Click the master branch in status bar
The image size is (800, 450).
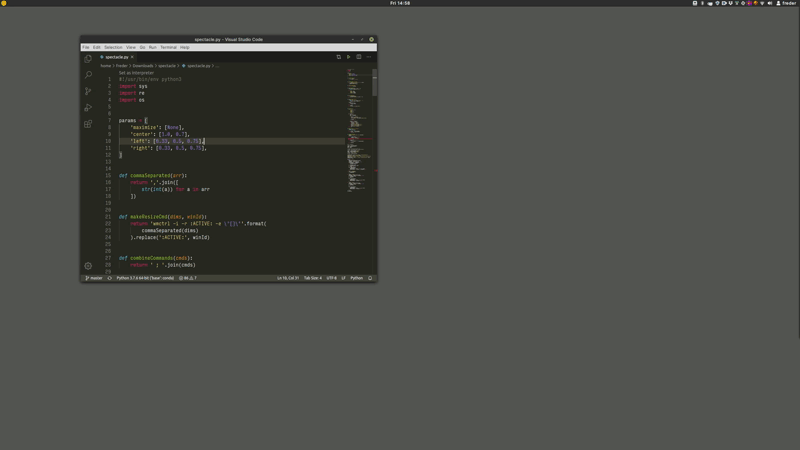point(94,278)
